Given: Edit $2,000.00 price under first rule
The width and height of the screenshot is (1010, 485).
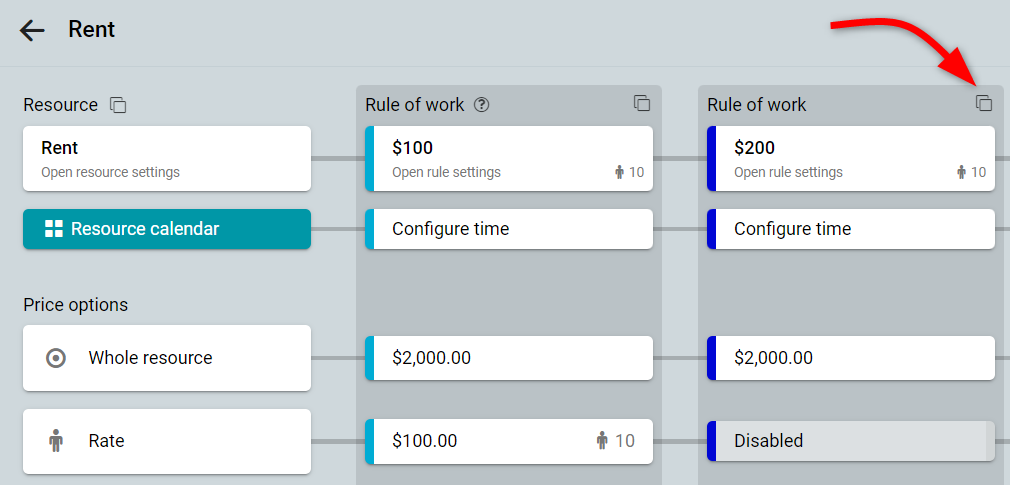Looking at the screenshot, I should coord(509,357).
